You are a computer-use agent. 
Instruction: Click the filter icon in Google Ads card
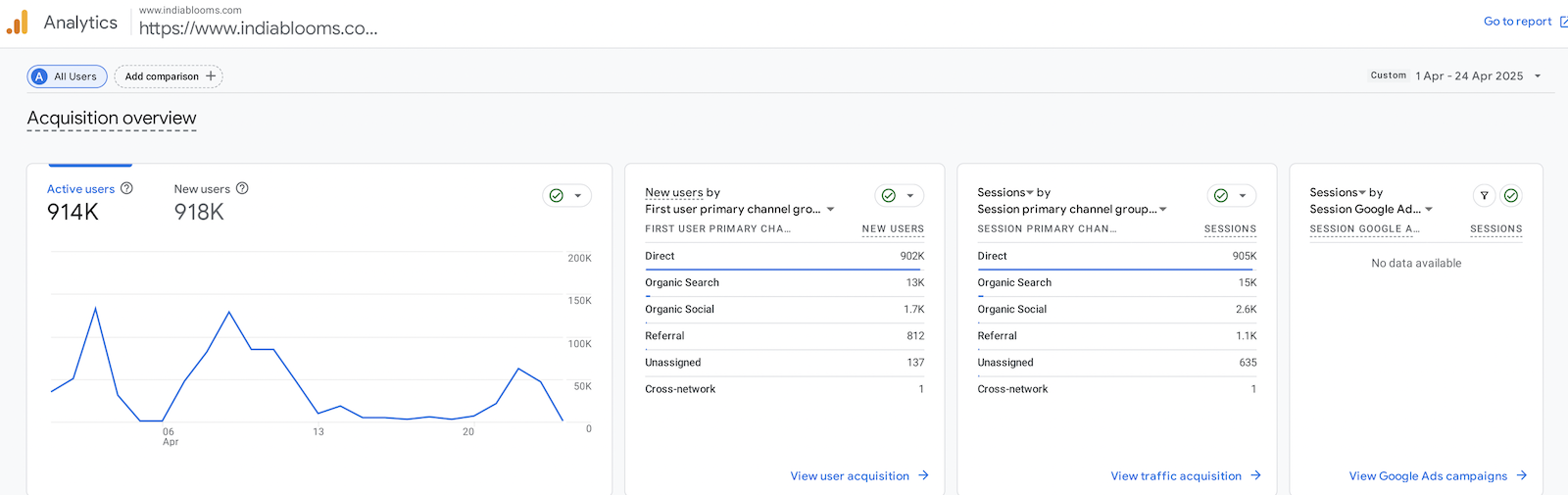coord(1484,196)
